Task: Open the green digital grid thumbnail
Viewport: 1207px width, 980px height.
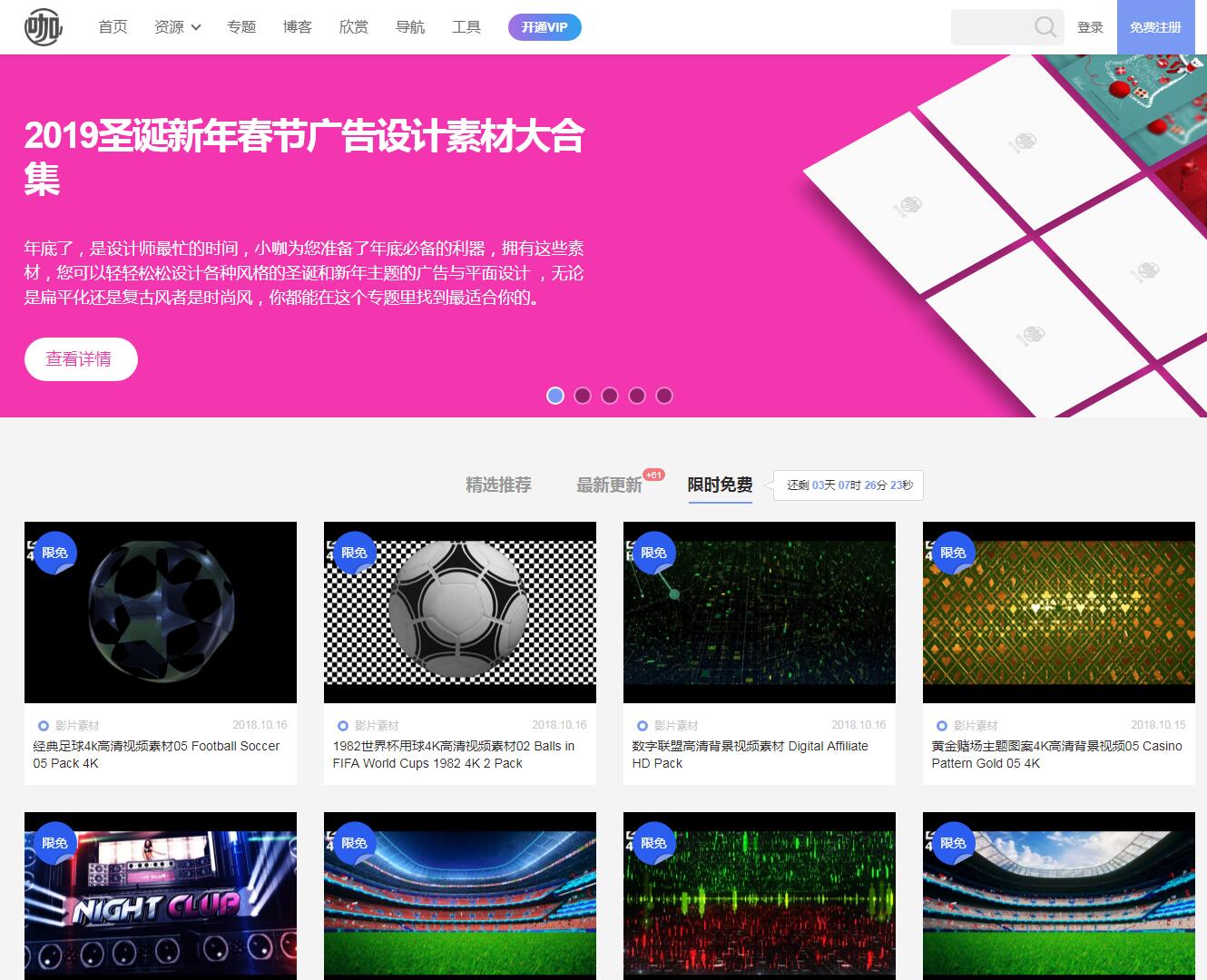Action: [x=760, y=612]
